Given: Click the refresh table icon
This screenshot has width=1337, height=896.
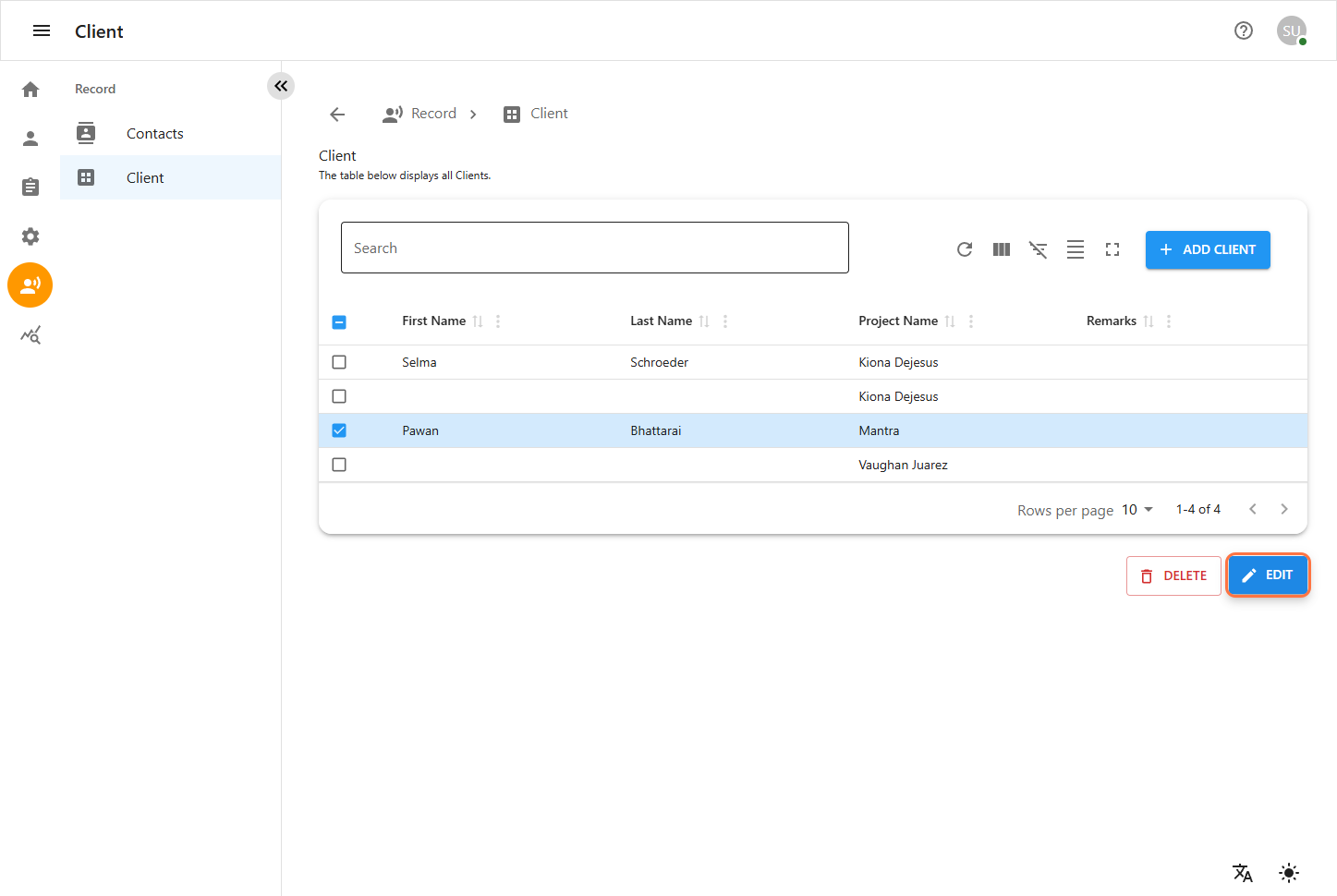Looking at the screenshot, I should [965, 249].
